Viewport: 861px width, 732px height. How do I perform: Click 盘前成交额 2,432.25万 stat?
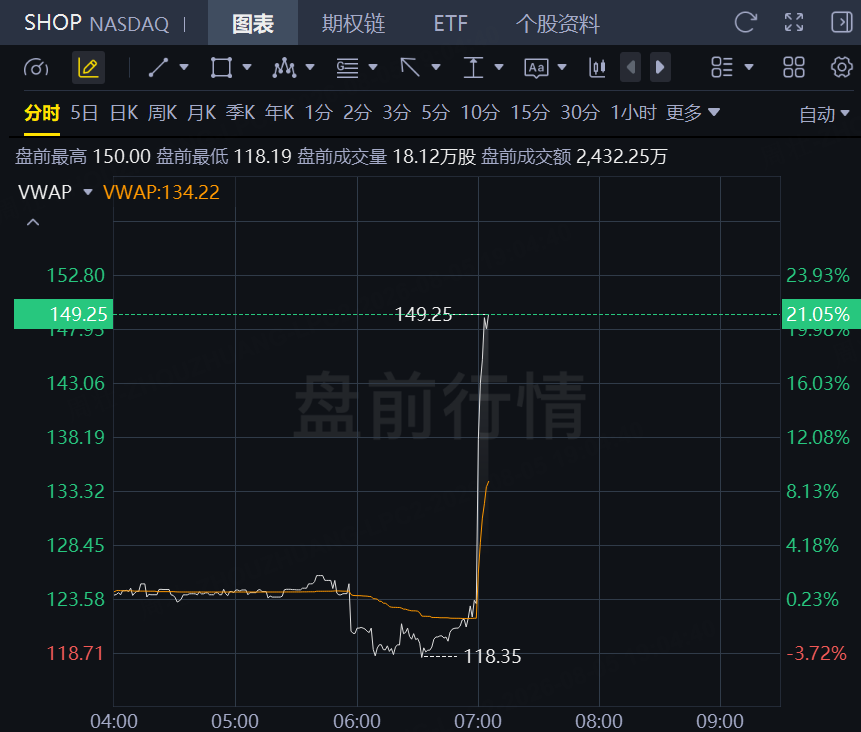[x=574, y=157]
